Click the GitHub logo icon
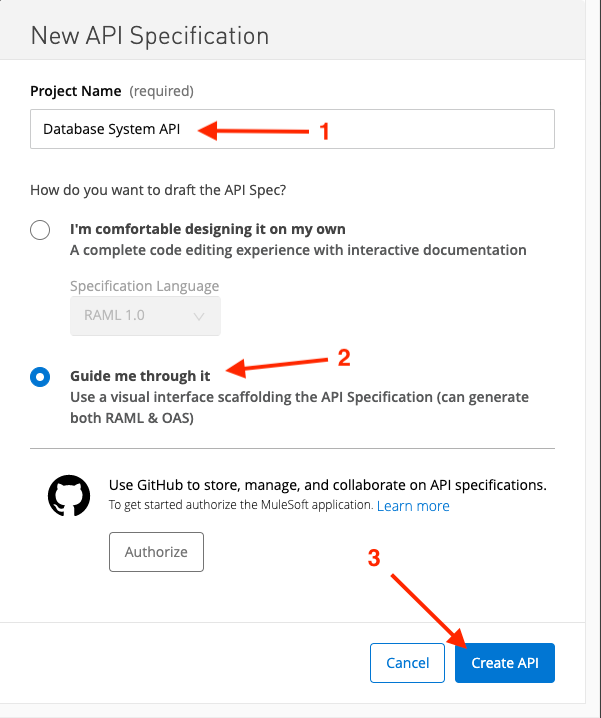Viewport: 601px width, 718px height. [x=69, y=495]
